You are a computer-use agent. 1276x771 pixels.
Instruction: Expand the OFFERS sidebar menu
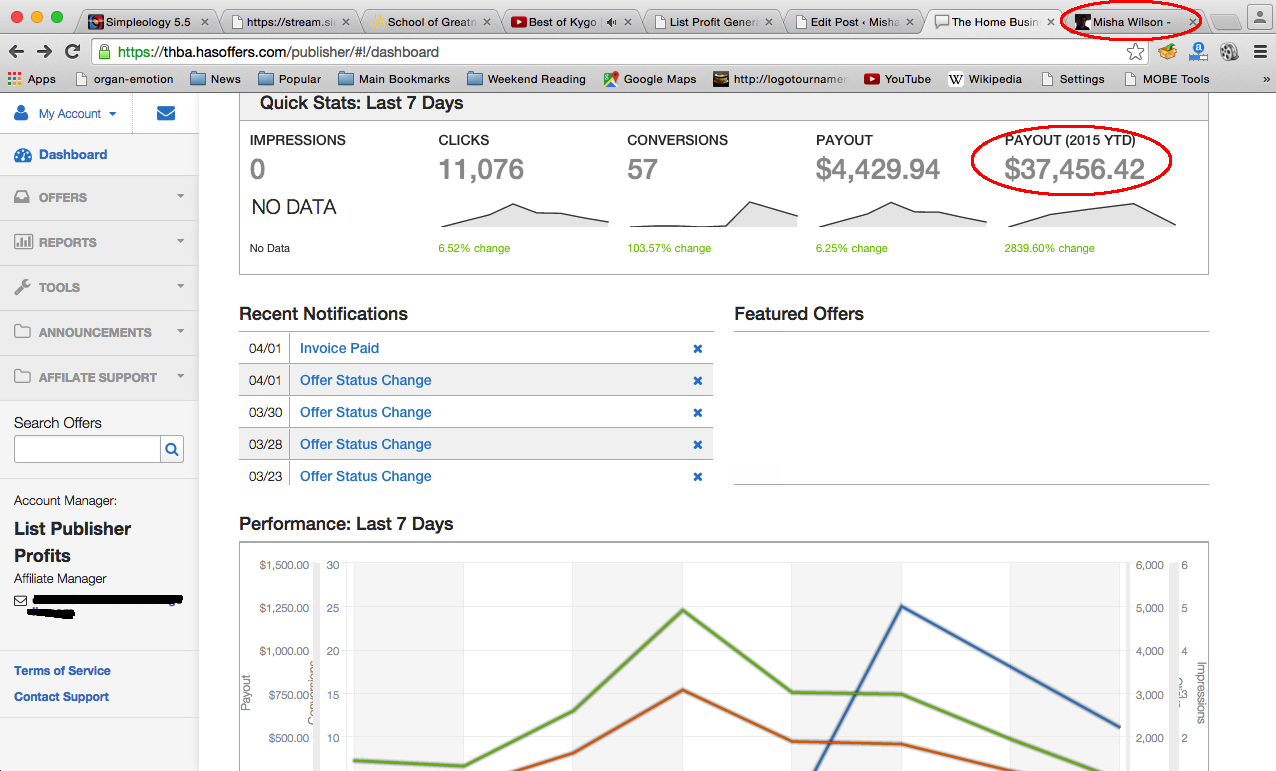[98, 197]
